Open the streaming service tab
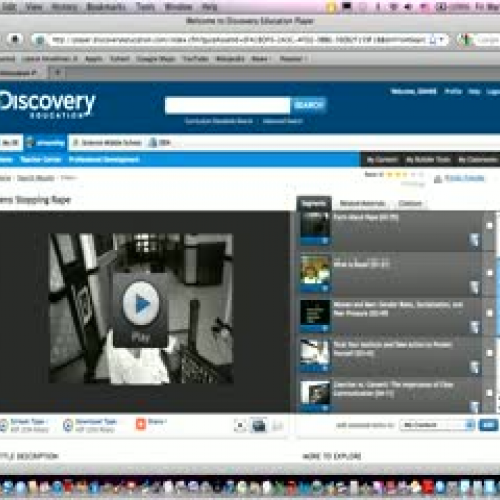Viewport: 500px width, 500px height. pyautogui.click(x=46, y=142)
